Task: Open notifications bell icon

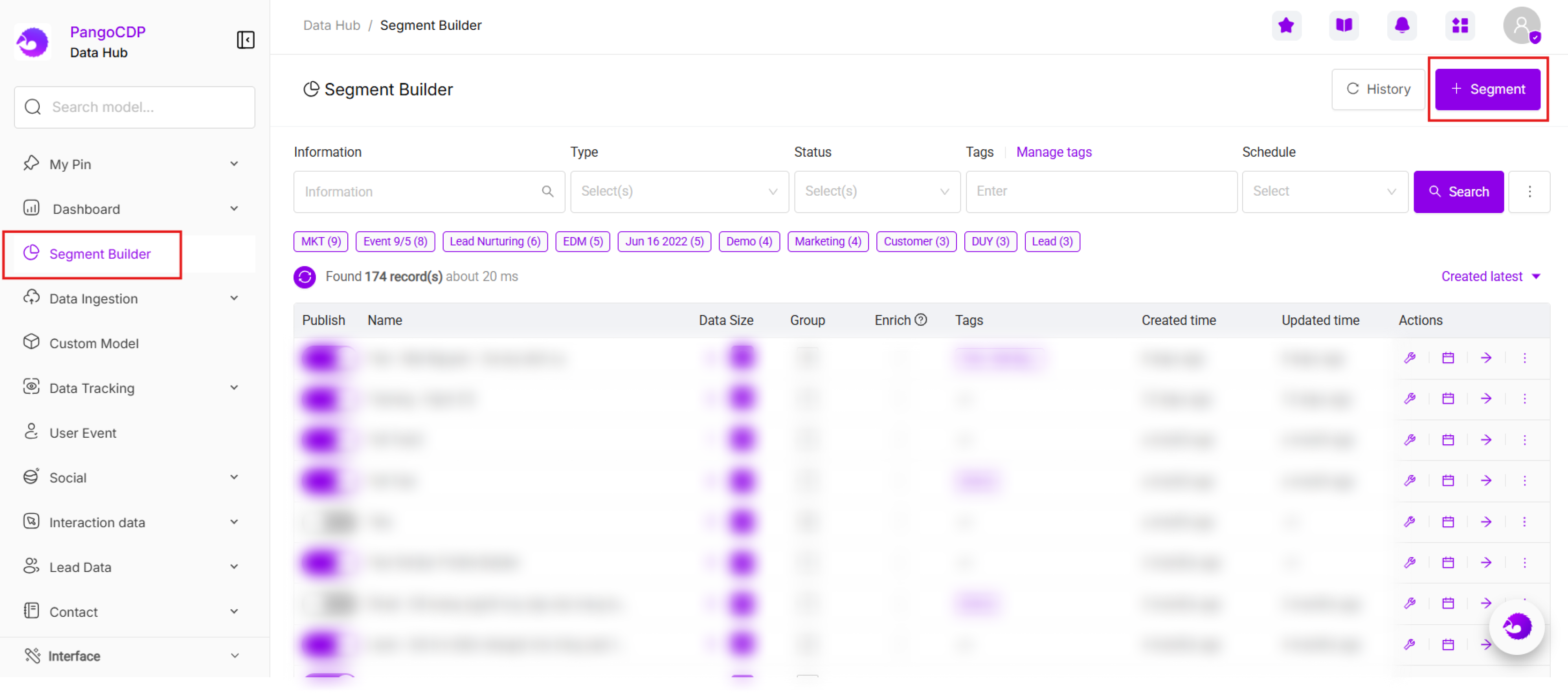Action: [x=1402, y=26]
